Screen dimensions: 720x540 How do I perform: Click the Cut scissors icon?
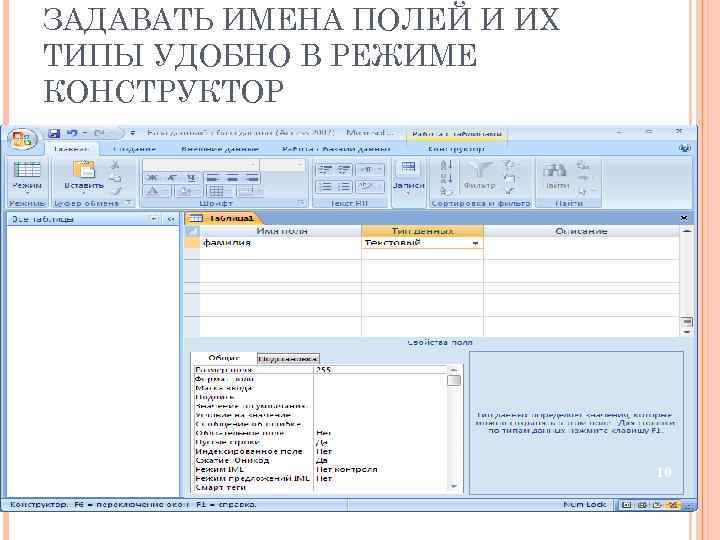pos(116,165)
